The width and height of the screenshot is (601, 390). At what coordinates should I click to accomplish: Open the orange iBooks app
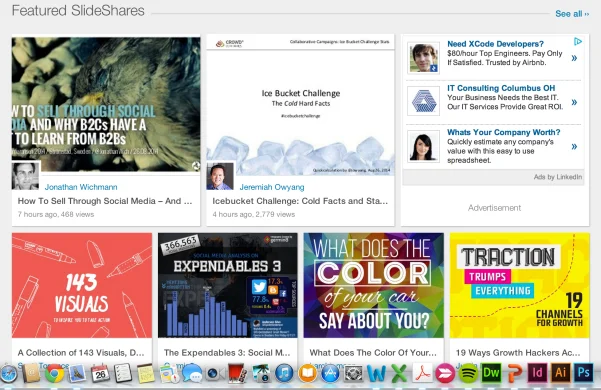[x=307, y=374]
